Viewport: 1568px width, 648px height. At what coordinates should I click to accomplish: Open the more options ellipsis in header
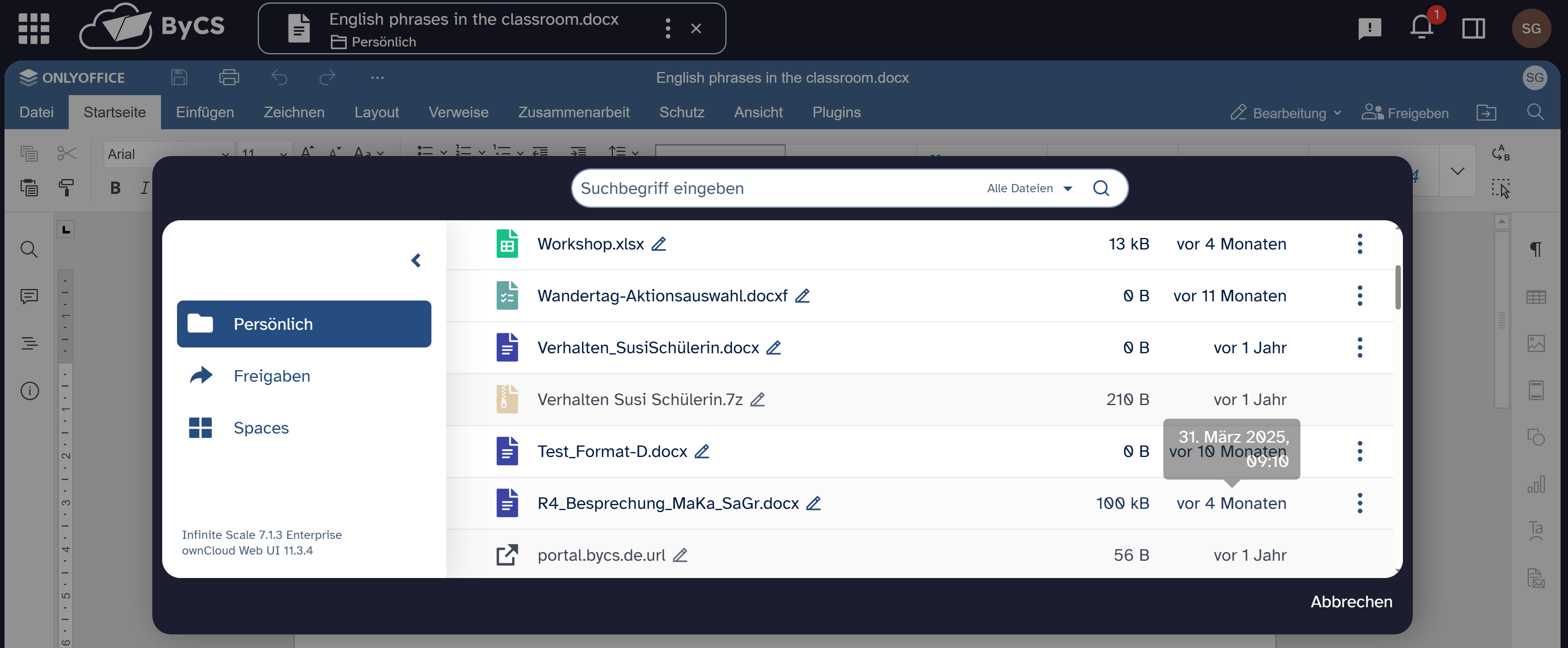[377, 77]
